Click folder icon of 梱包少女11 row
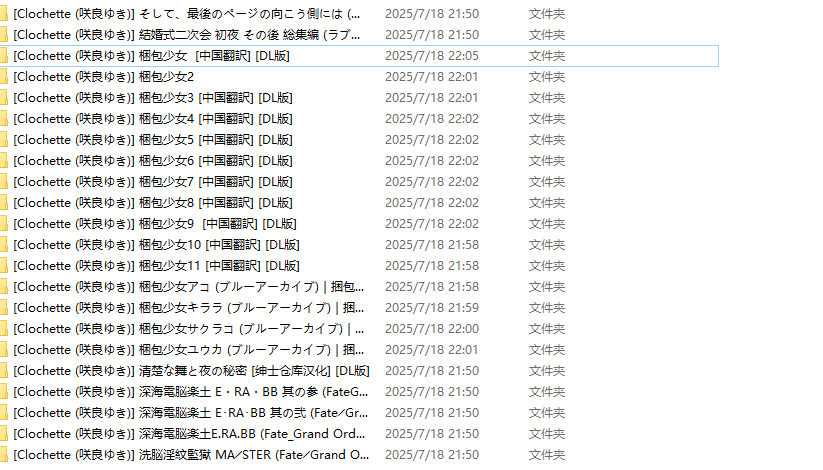823x470 pixels. [4, 266]
